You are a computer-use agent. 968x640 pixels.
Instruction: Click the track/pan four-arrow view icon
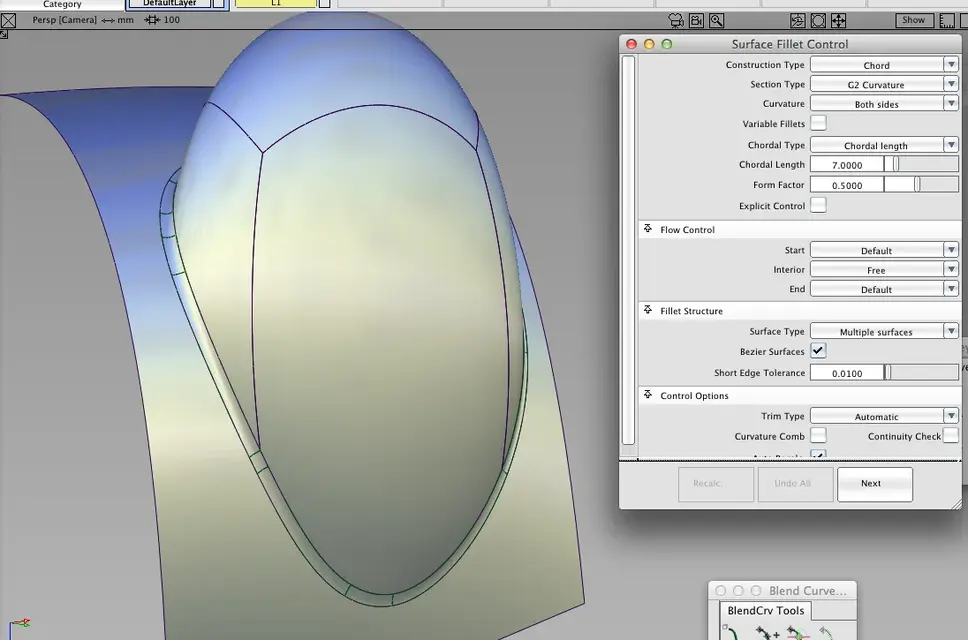click(x=838, y=20)
